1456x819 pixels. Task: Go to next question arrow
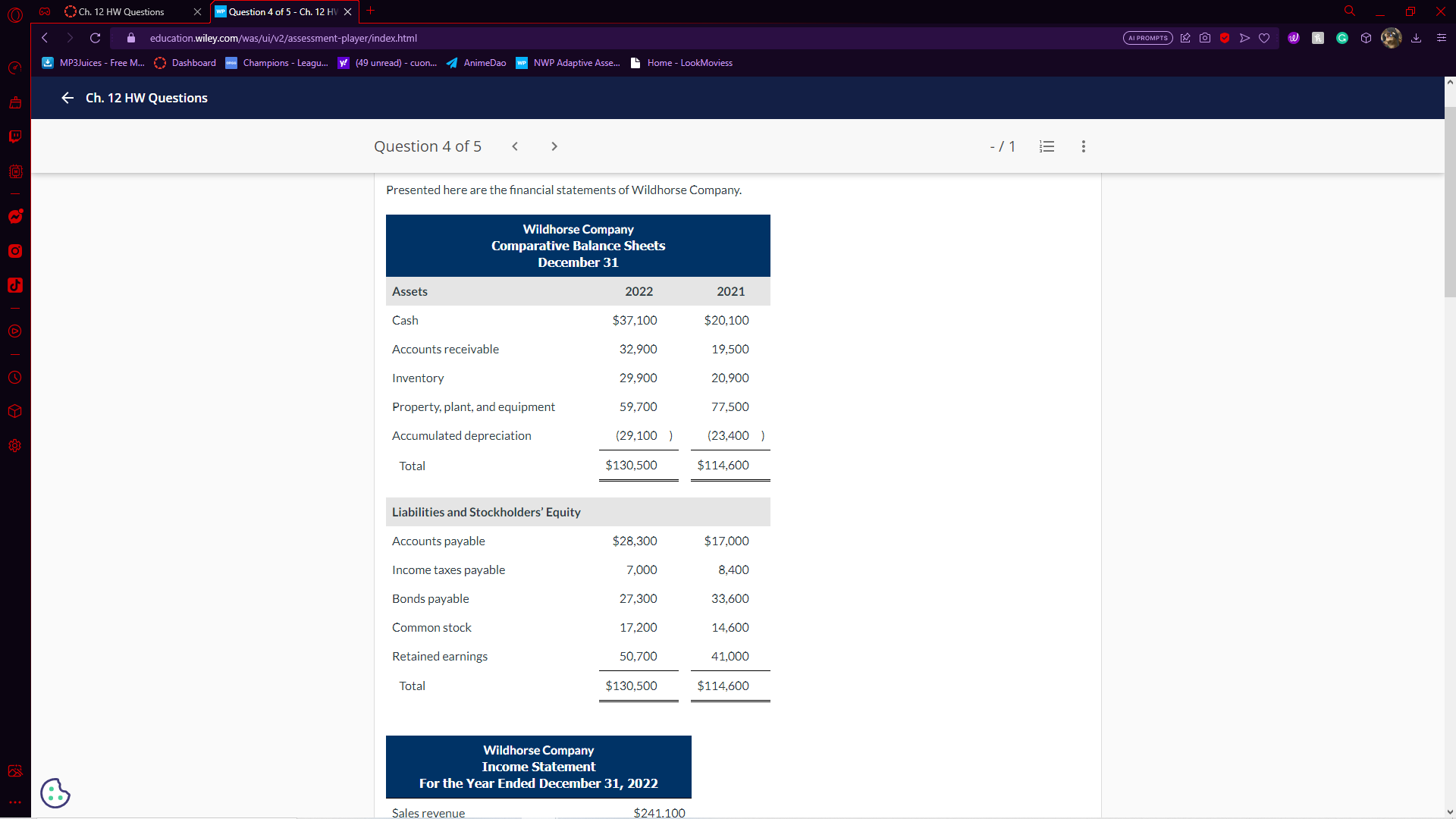click(554, 146)
